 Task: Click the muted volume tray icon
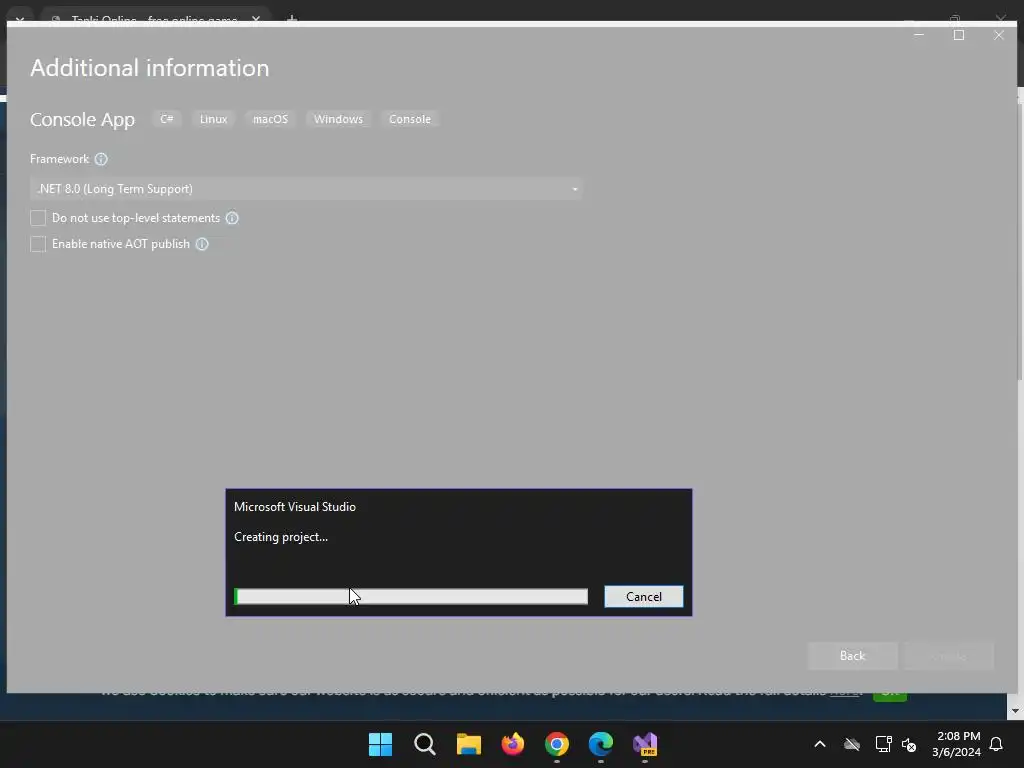(908, 744)
